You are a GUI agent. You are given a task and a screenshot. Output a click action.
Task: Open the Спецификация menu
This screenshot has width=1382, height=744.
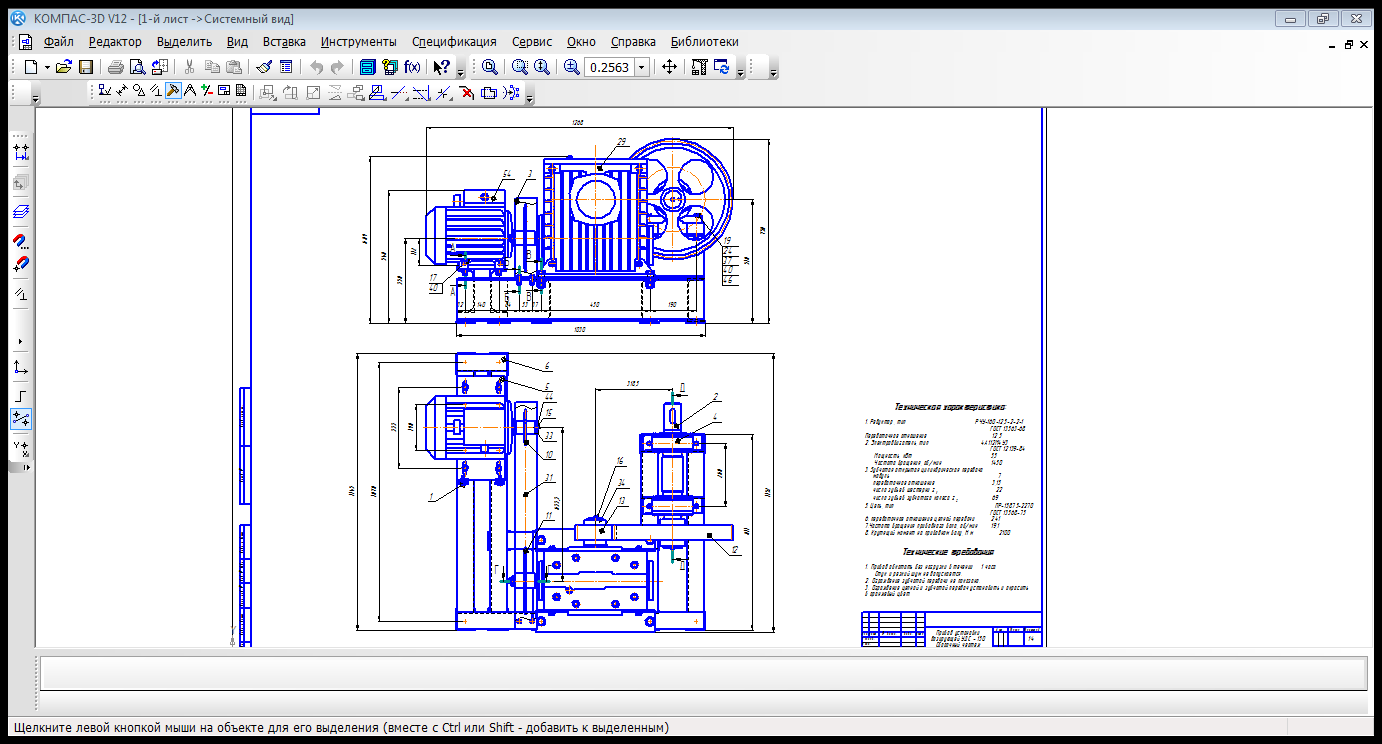pos(454,42)
